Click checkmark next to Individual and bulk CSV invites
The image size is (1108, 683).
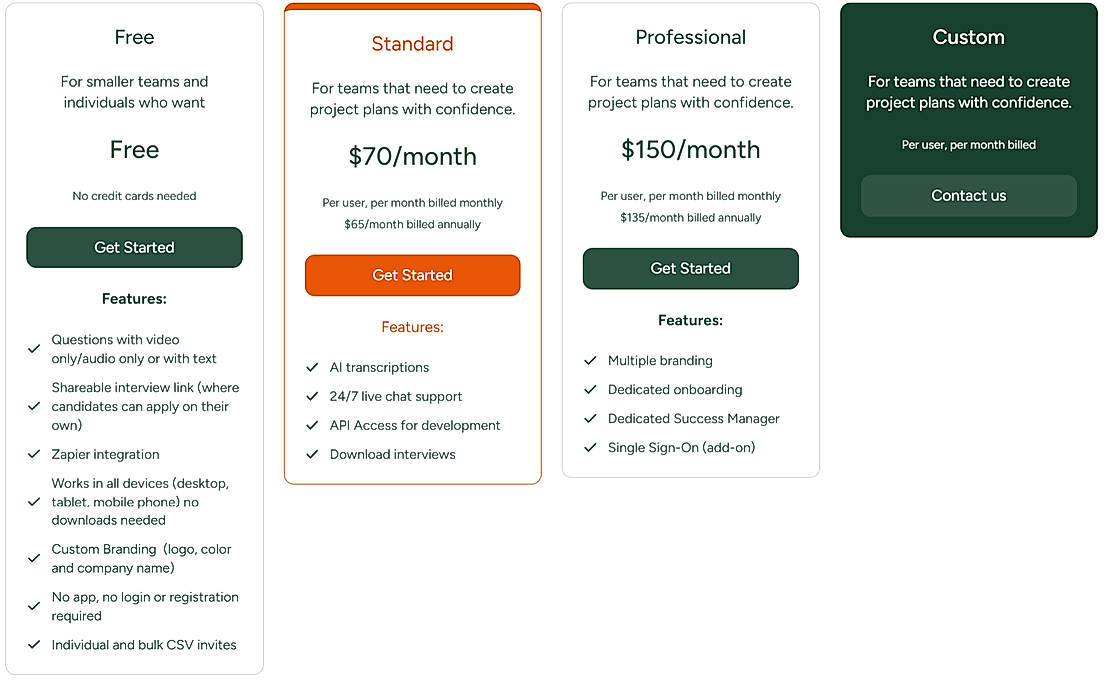34,645
